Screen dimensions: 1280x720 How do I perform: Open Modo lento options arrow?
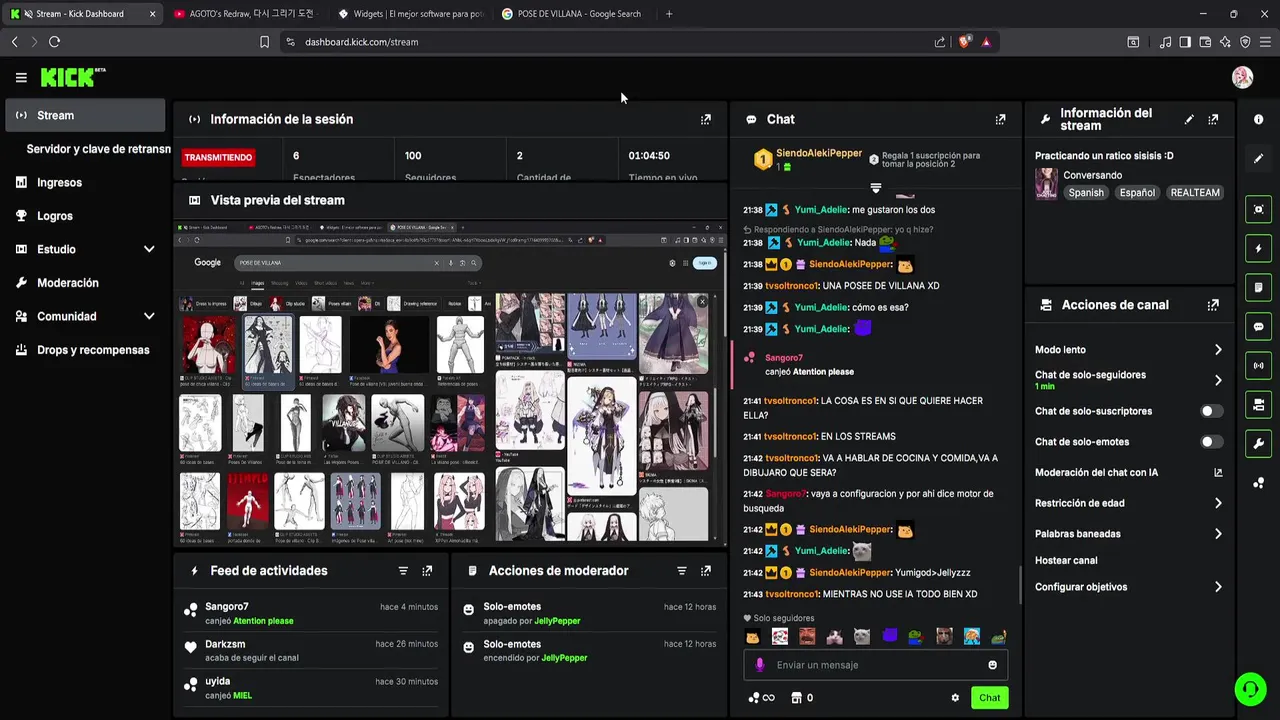[x=1218, y=350]
